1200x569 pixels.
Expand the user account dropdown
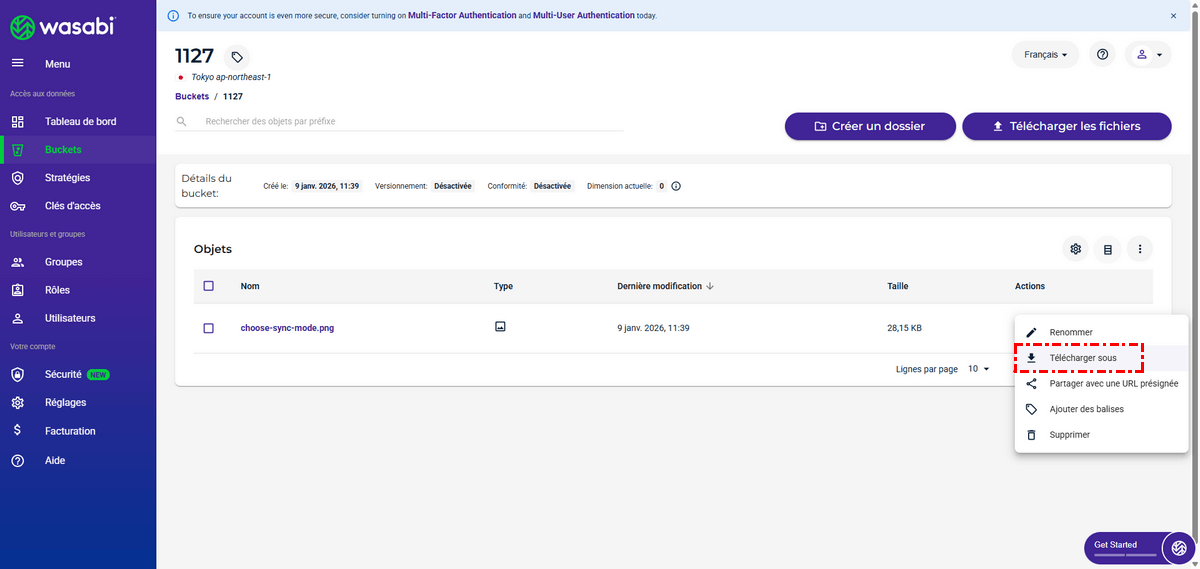(x=1148, y=55)
